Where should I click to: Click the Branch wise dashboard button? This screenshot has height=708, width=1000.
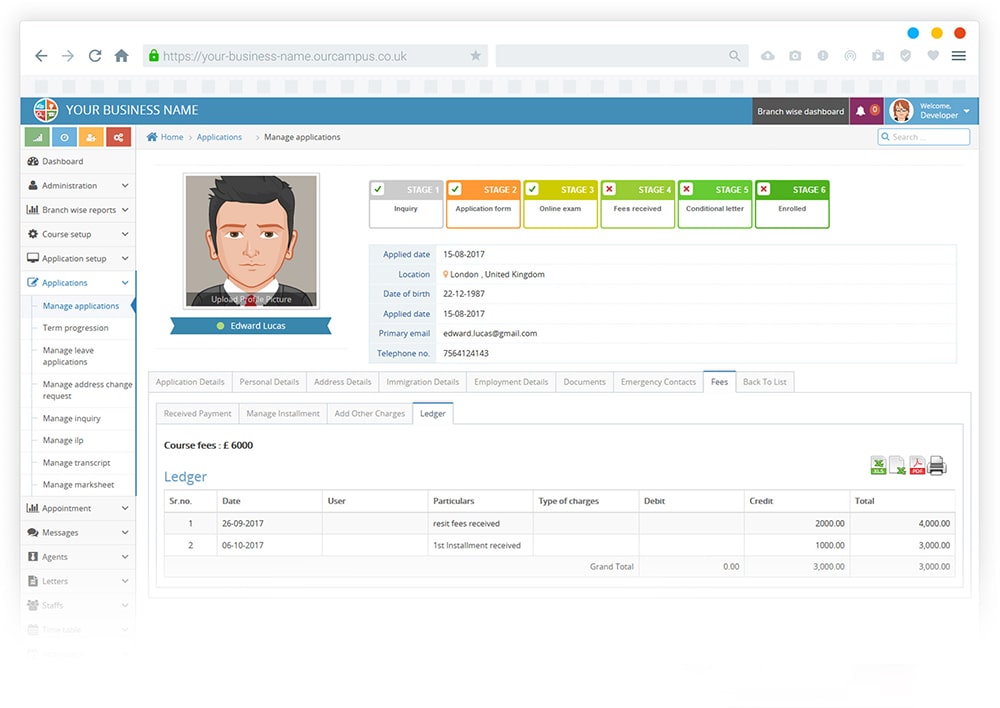[x=800, y=111]
